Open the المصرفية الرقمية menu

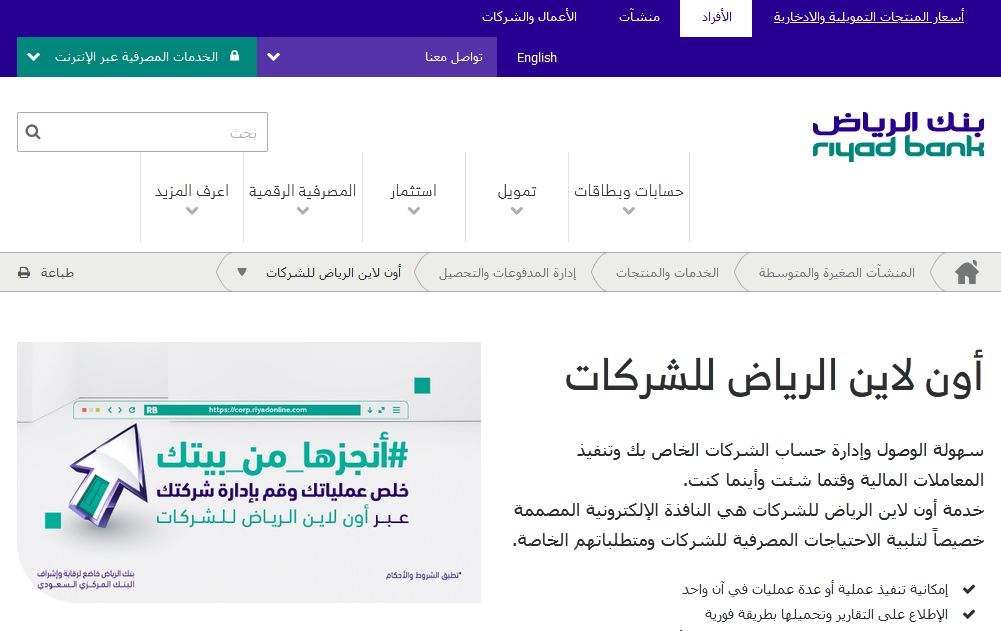point(303,191)
